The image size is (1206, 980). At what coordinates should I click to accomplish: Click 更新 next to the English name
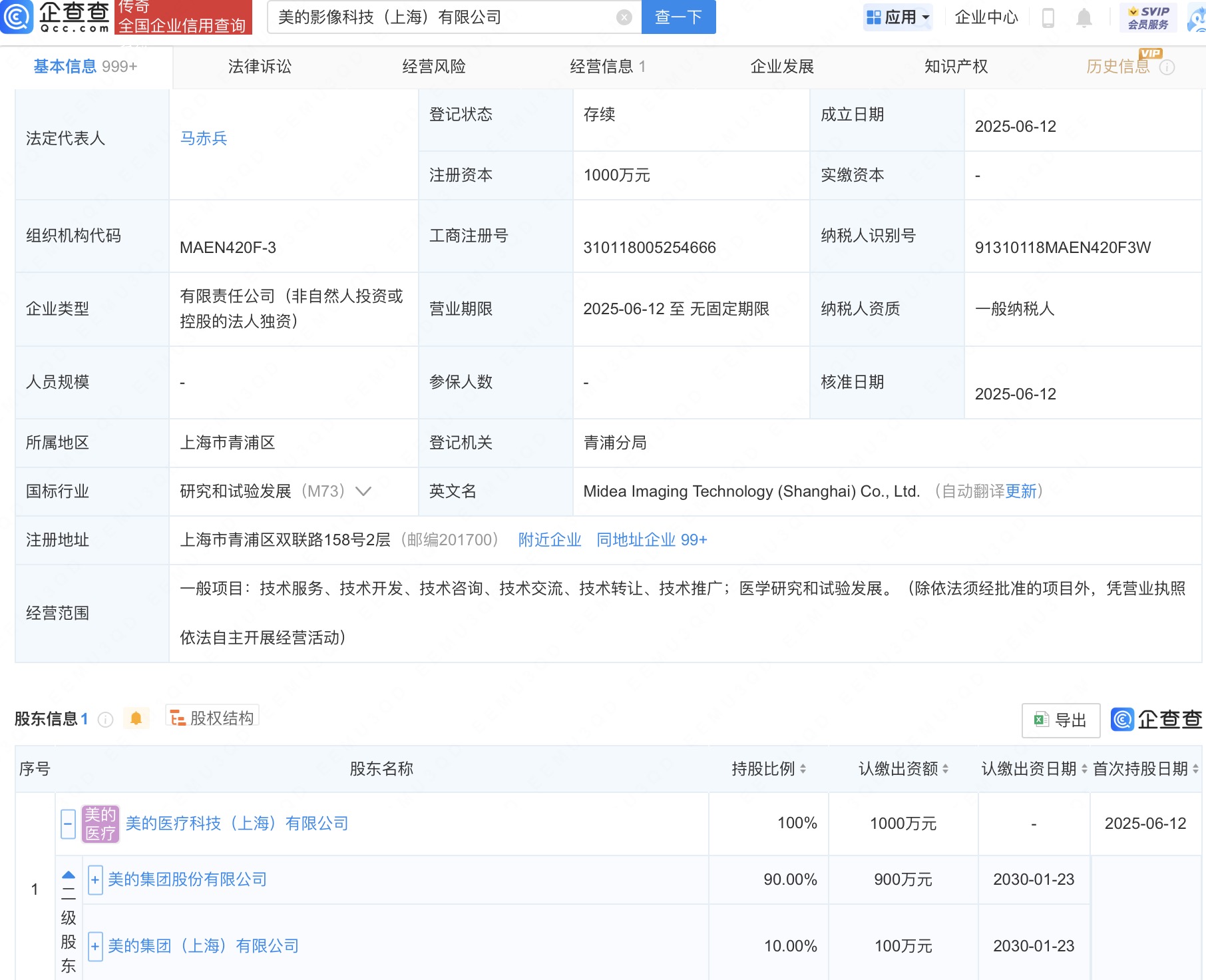coord(1021,491)
